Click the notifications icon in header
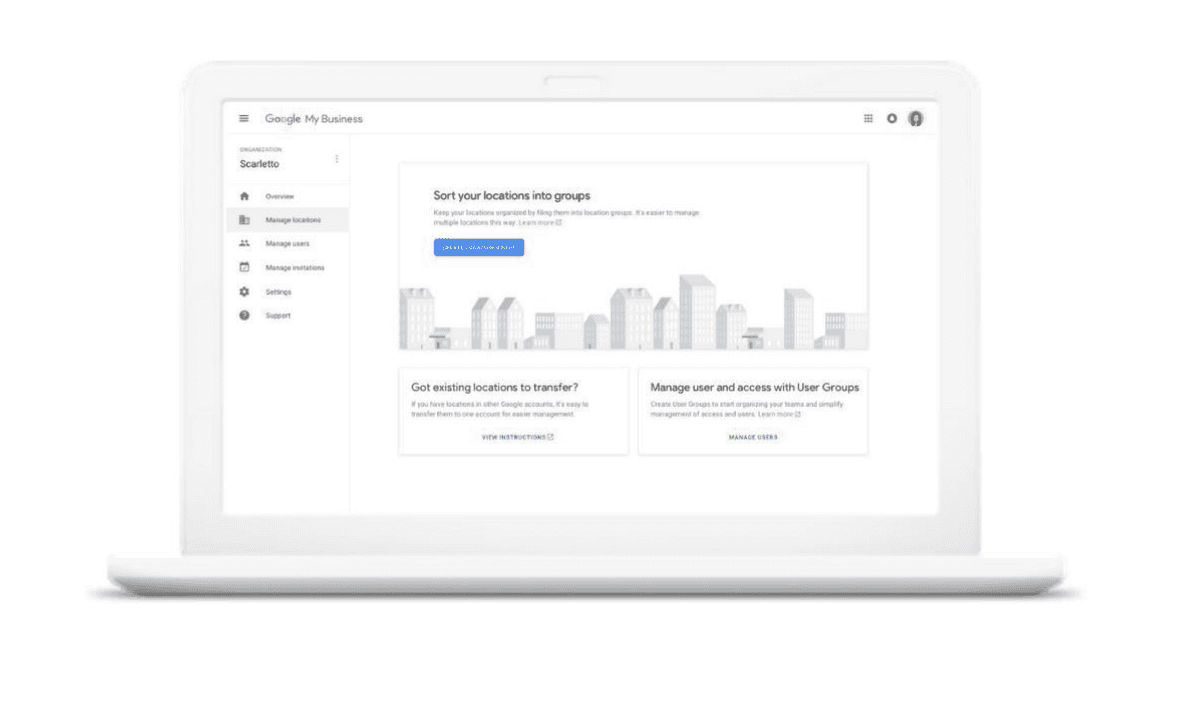This screenshot has height=718, width=1198. pos(892,119)
